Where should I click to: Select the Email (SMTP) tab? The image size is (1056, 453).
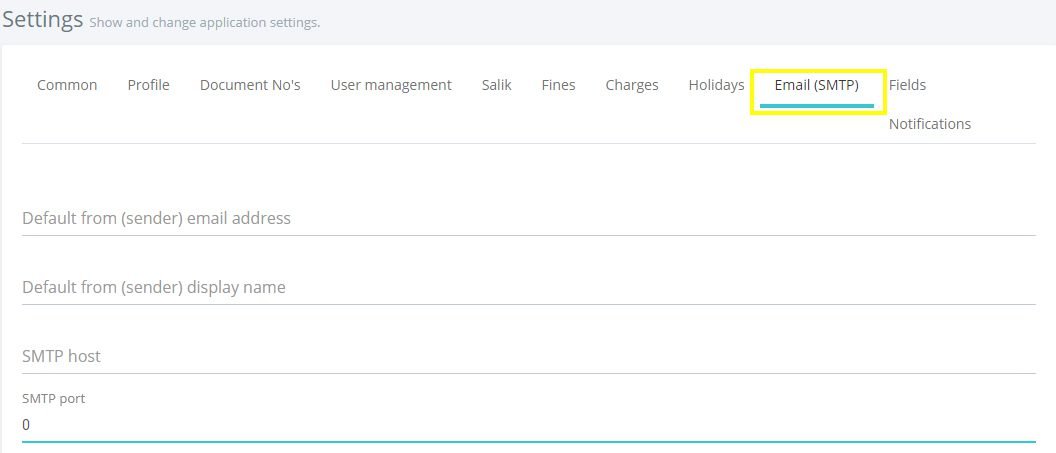pos(816,85)
